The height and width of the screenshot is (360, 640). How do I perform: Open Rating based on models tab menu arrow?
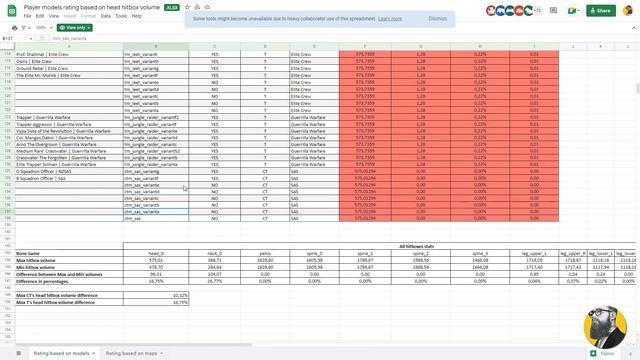click(93, 353)
